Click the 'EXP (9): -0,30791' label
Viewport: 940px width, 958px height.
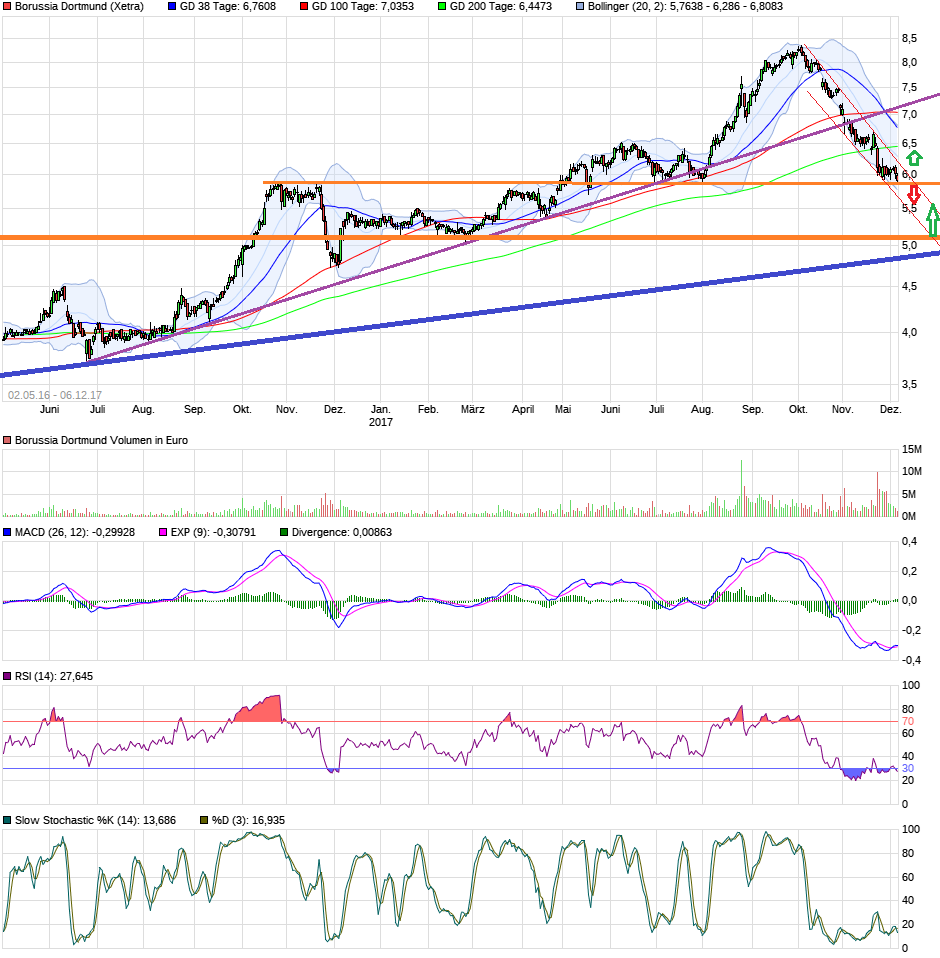point(213,533)
